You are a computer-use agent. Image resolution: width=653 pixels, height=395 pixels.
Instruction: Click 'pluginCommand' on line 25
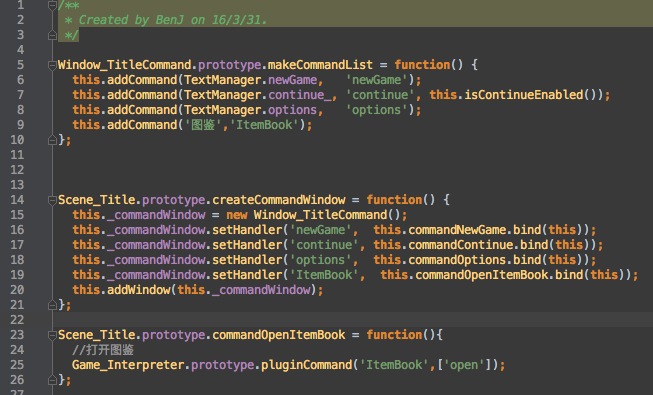[307, 365]
